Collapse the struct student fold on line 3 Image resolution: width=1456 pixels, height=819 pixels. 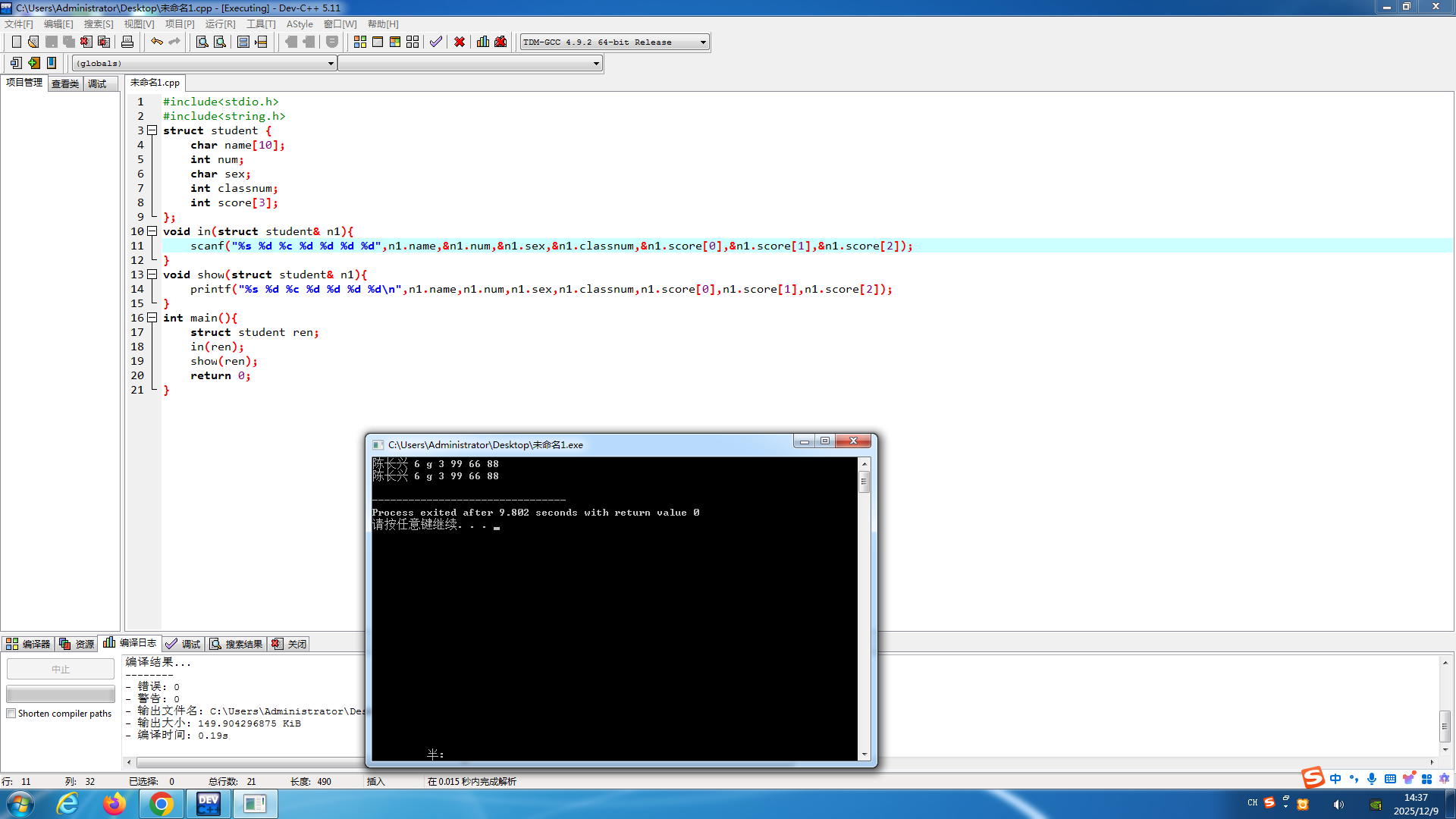pos(152,130)
